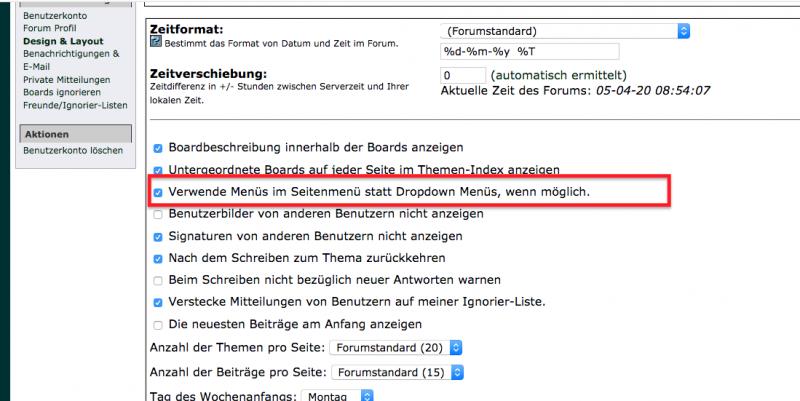Screen dimensions: 800x401
Task: Expand 'Anzahl der Themen pro Seite' dropdown
Action: [x=396, y=348]
